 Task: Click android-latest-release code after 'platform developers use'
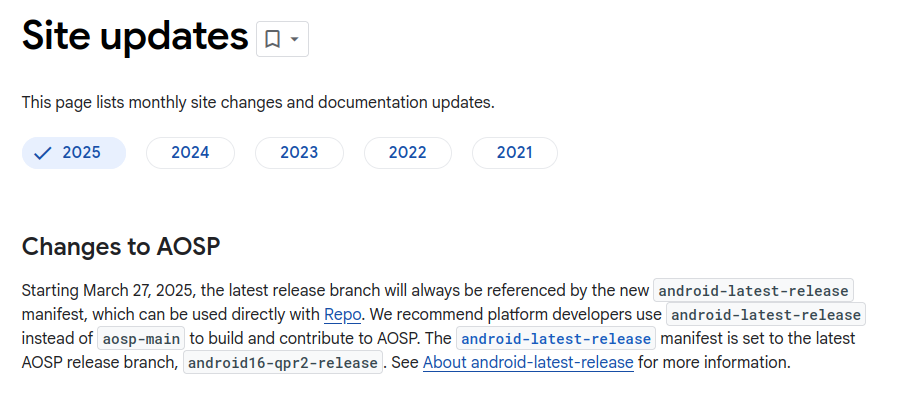click(766, 314)
